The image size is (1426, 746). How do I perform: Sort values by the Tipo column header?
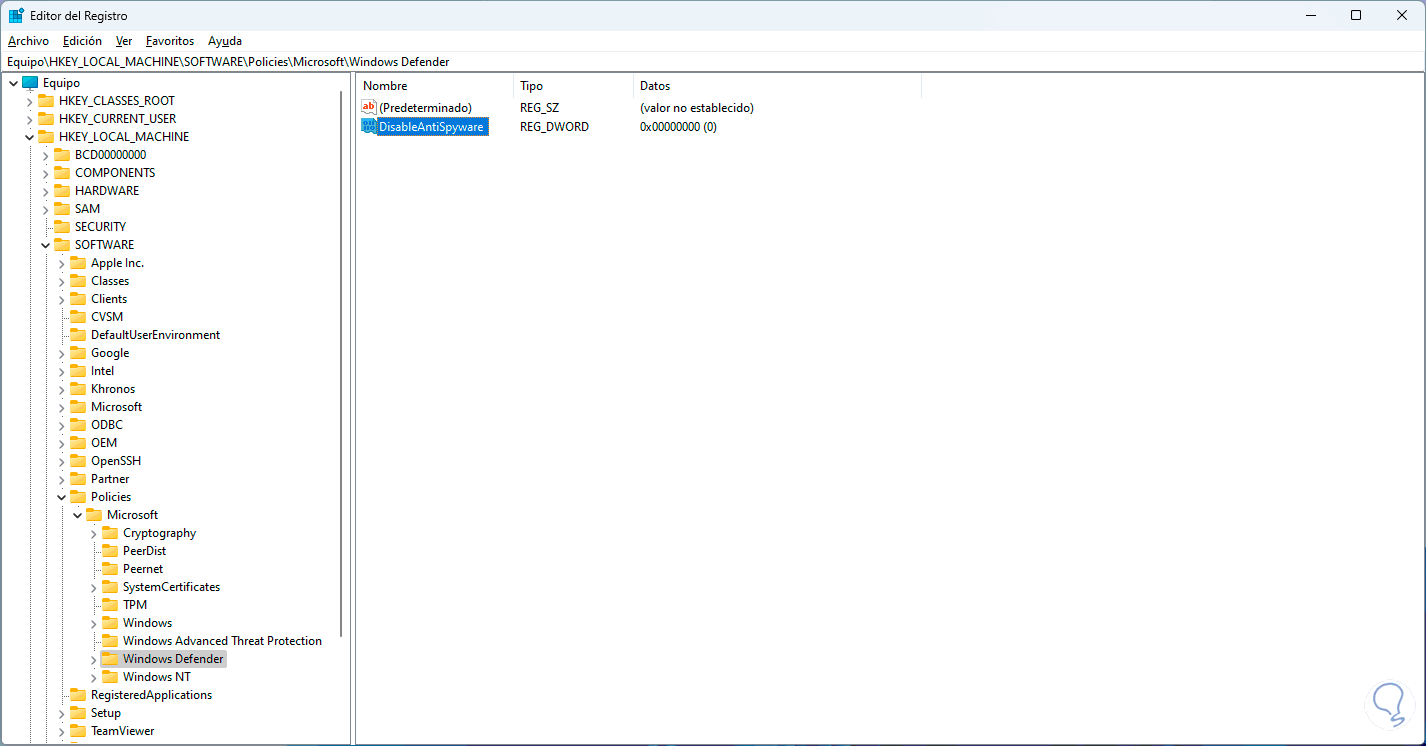[573, 86]
